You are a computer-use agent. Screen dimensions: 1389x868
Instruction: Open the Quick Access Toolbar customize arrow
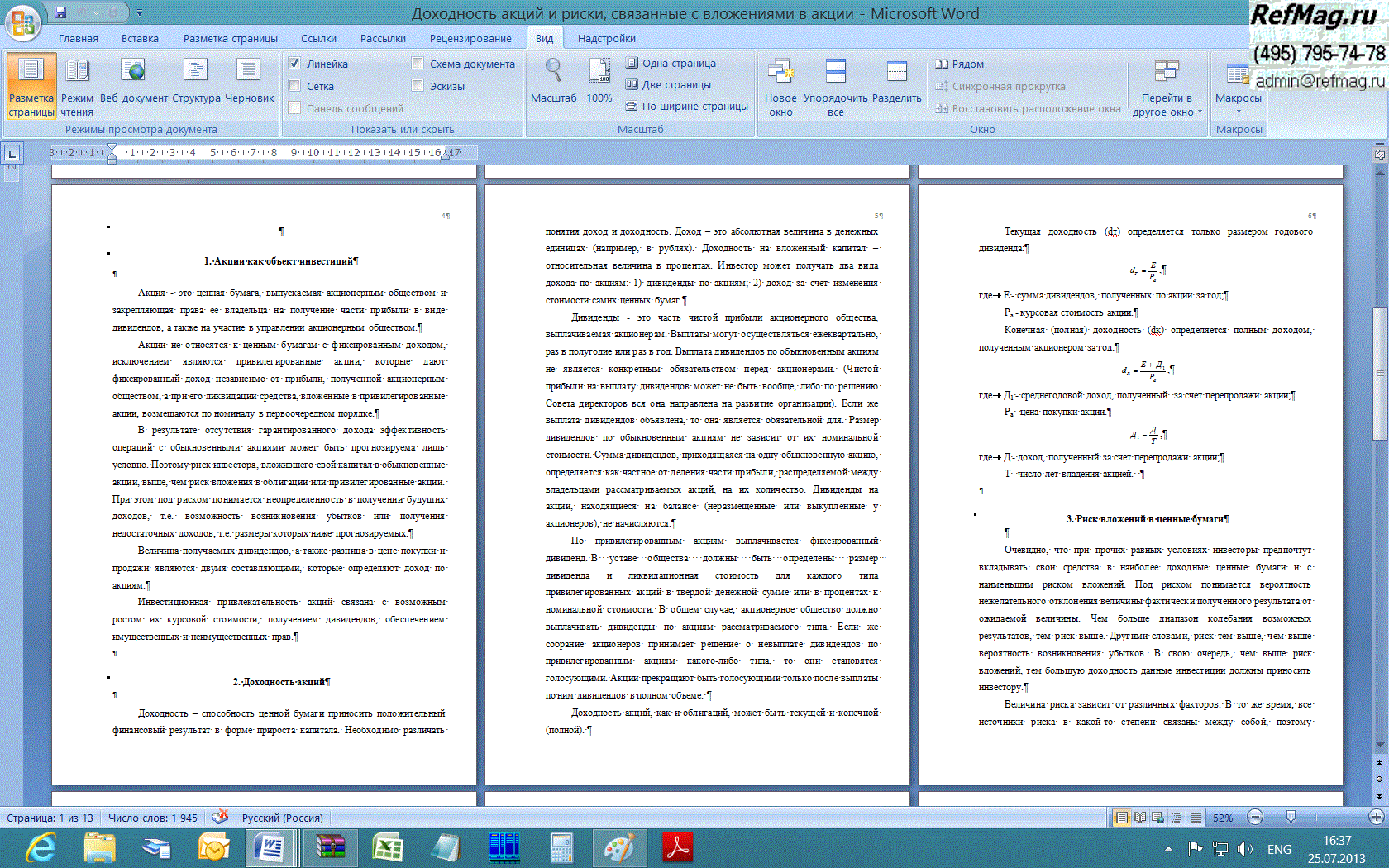[140, 13]
